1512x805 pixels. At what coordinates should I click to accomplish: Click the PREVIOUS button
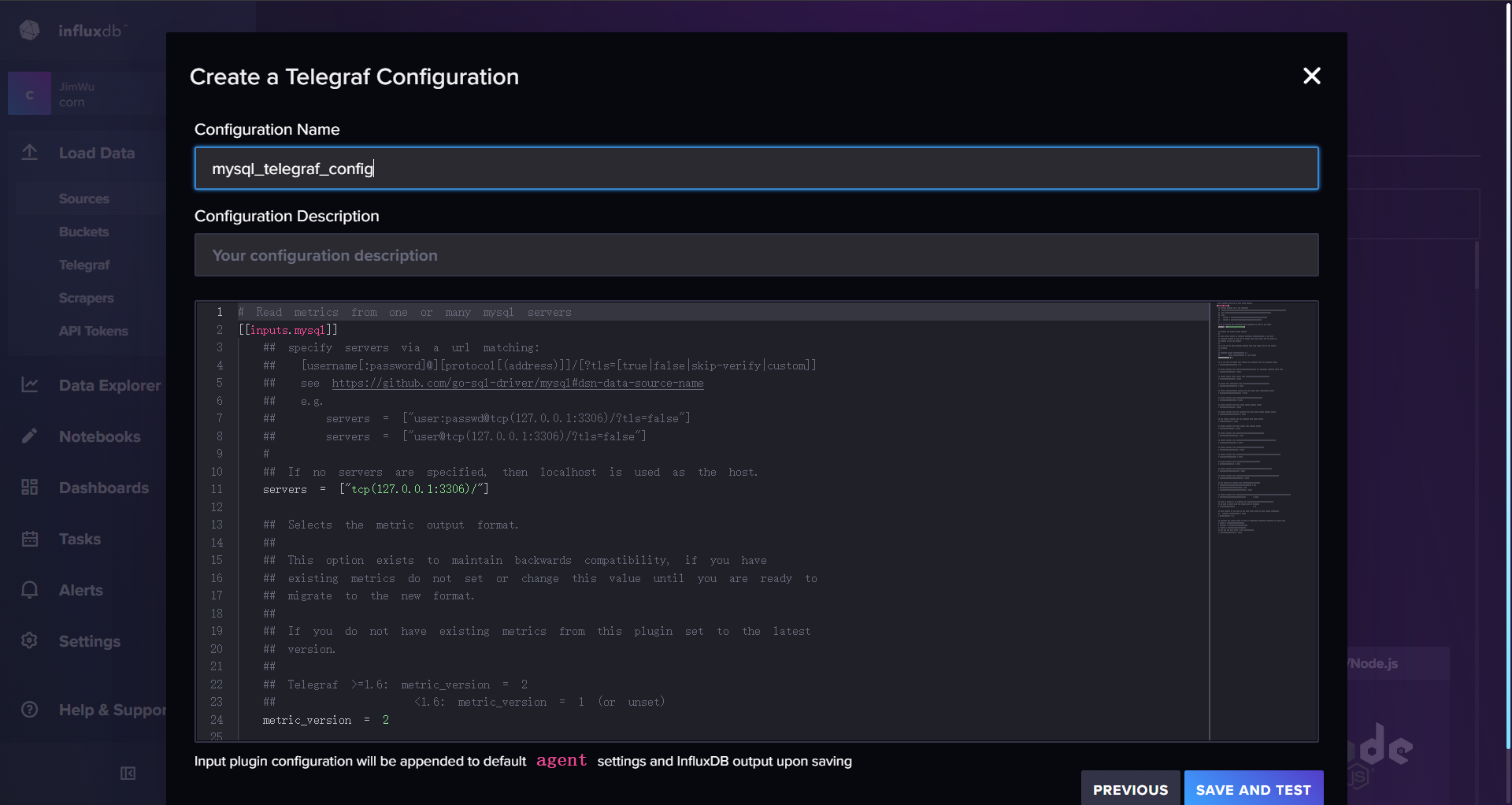tap(1130, 788)
